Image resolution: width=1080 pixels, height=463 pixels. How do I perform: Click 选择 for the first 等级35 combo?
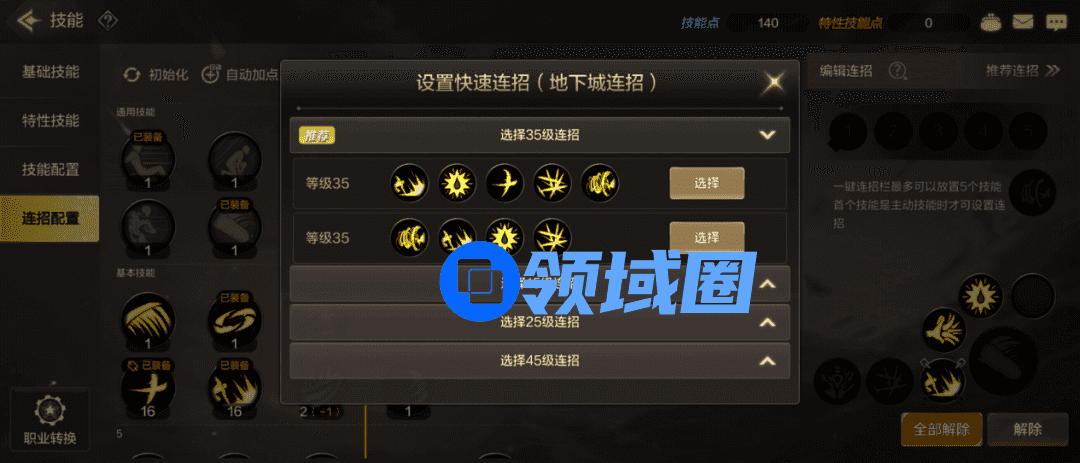[707, 183]
